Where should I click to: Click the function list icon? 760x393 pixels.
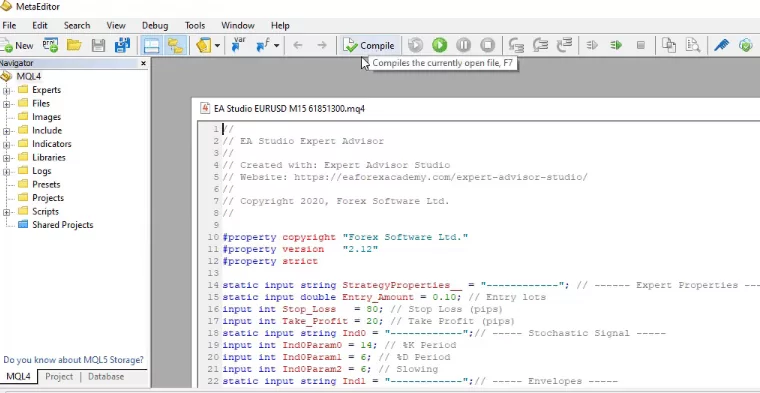(263, 46)
